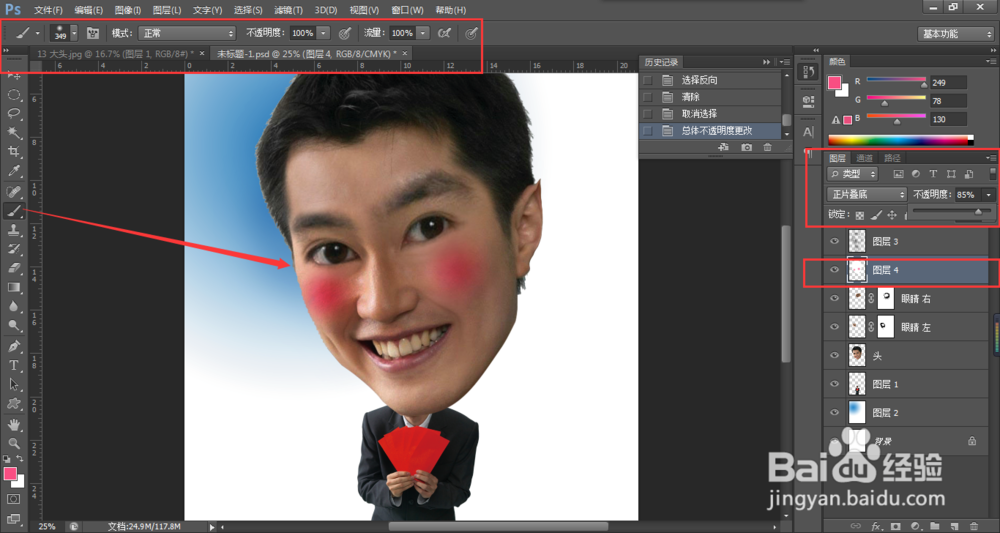Open layer filter 类型 dropdown
Screen dimensions: 1000x533
click(x=853, y=174)
